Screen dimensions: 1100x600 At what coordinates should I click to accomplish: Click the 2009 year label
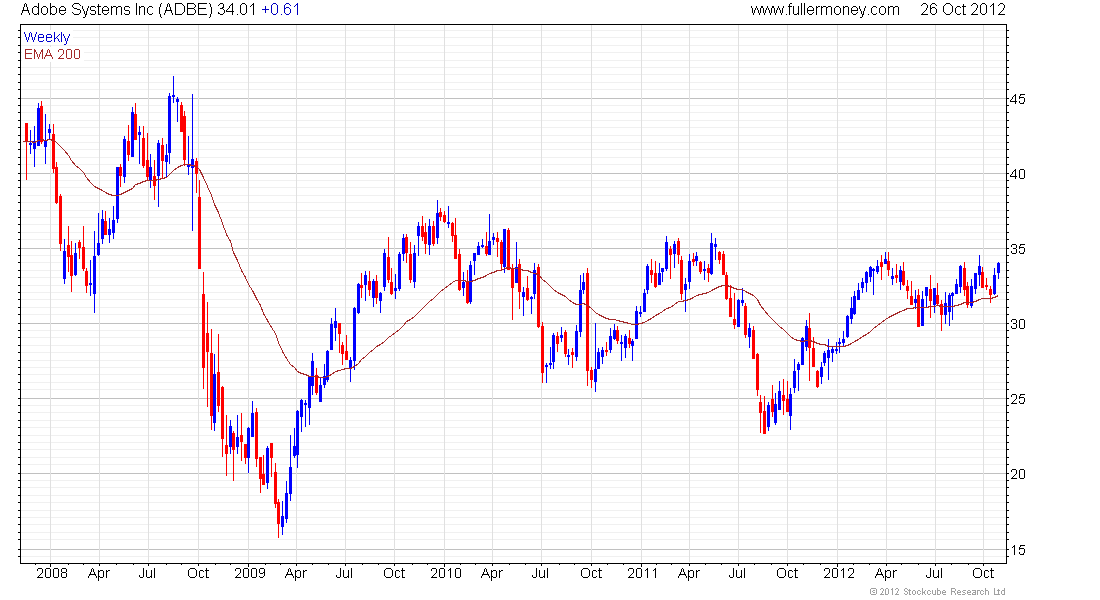[250, 573]
